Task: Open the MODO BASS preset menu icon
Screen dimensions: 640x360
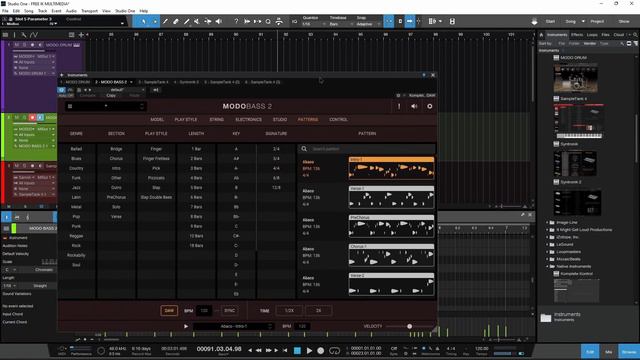Action: [x=70, y=106]
